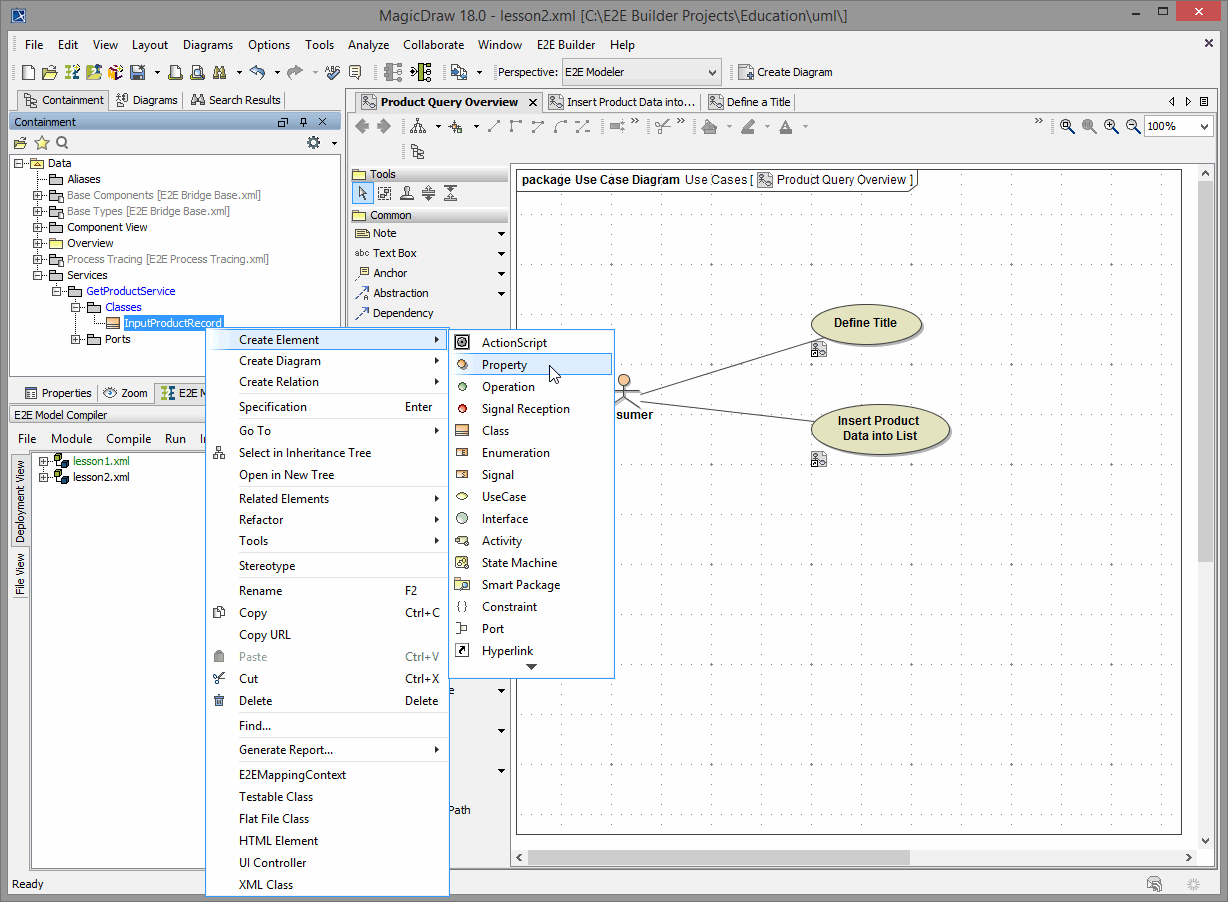Click the Define Title use case

[865, 323]
